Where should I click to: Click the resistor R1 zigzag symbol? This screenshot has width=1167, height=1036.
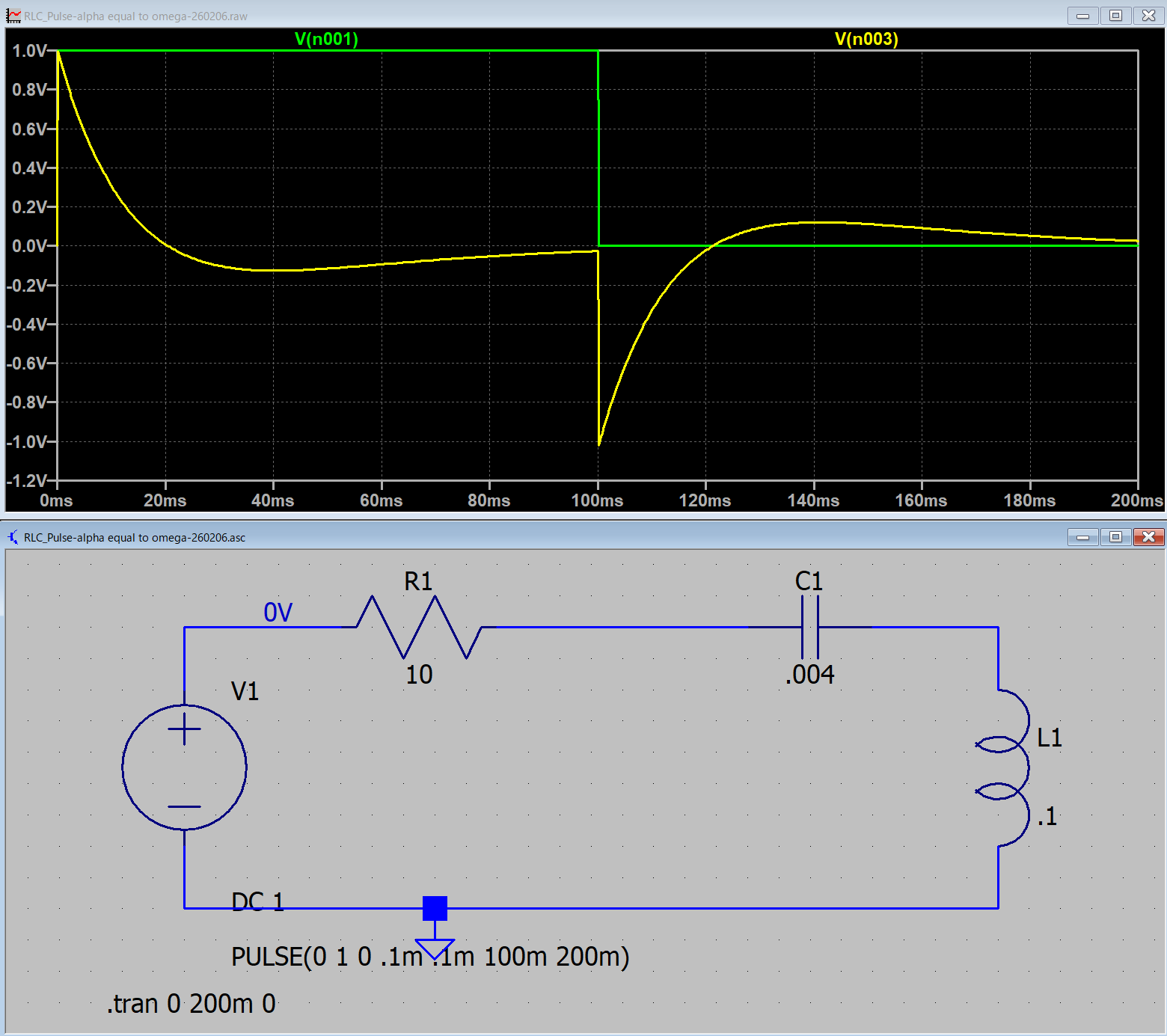[419, 627]
